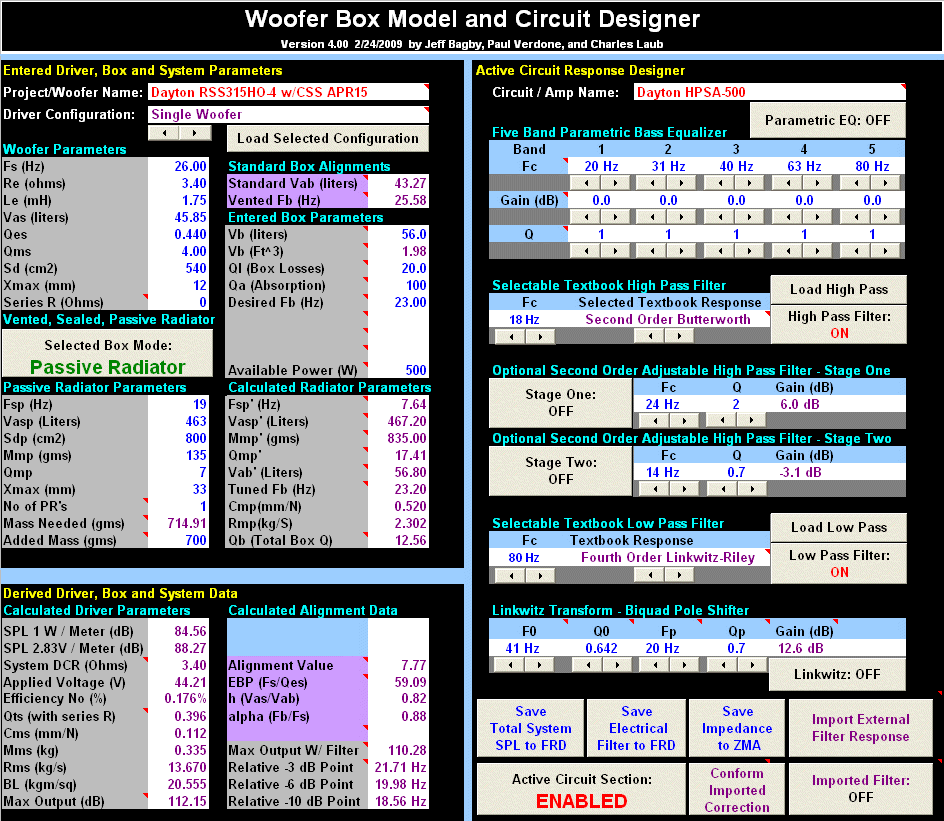Increase Band 2 Gain with right arrow
944x821 pixels.
[x=682, y=217]
